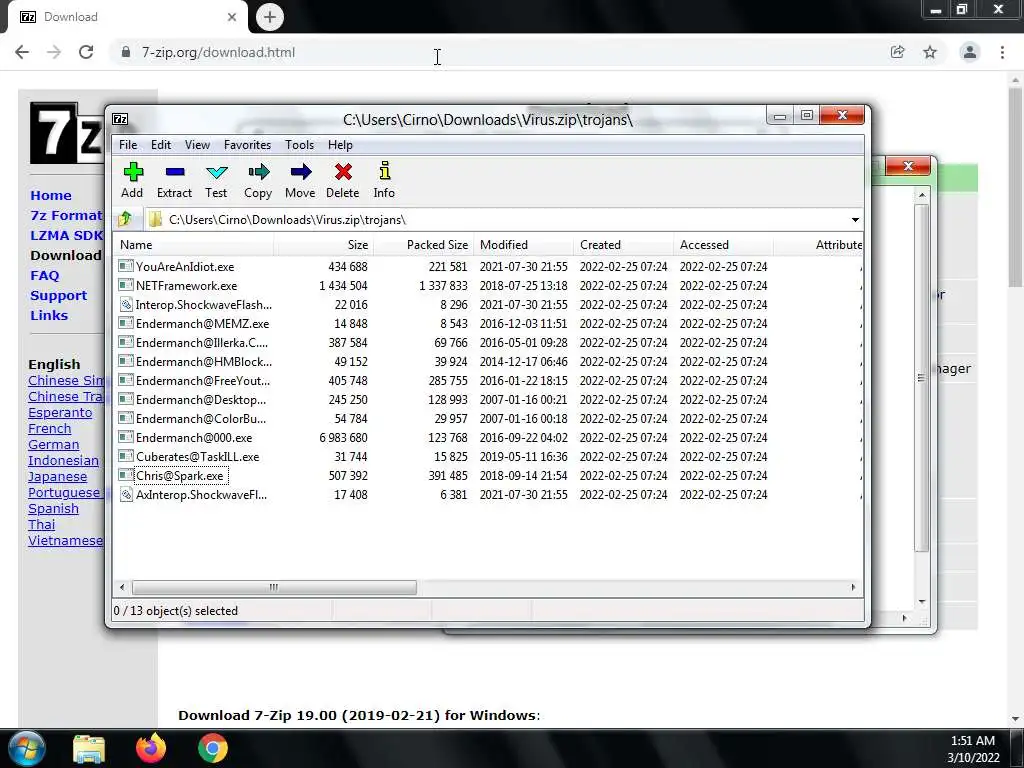The width and height of the screenshot is (1024, 768).
Task: Click the Delete toolbar icon
Action: pyautogui.click(x=343, y=172)
